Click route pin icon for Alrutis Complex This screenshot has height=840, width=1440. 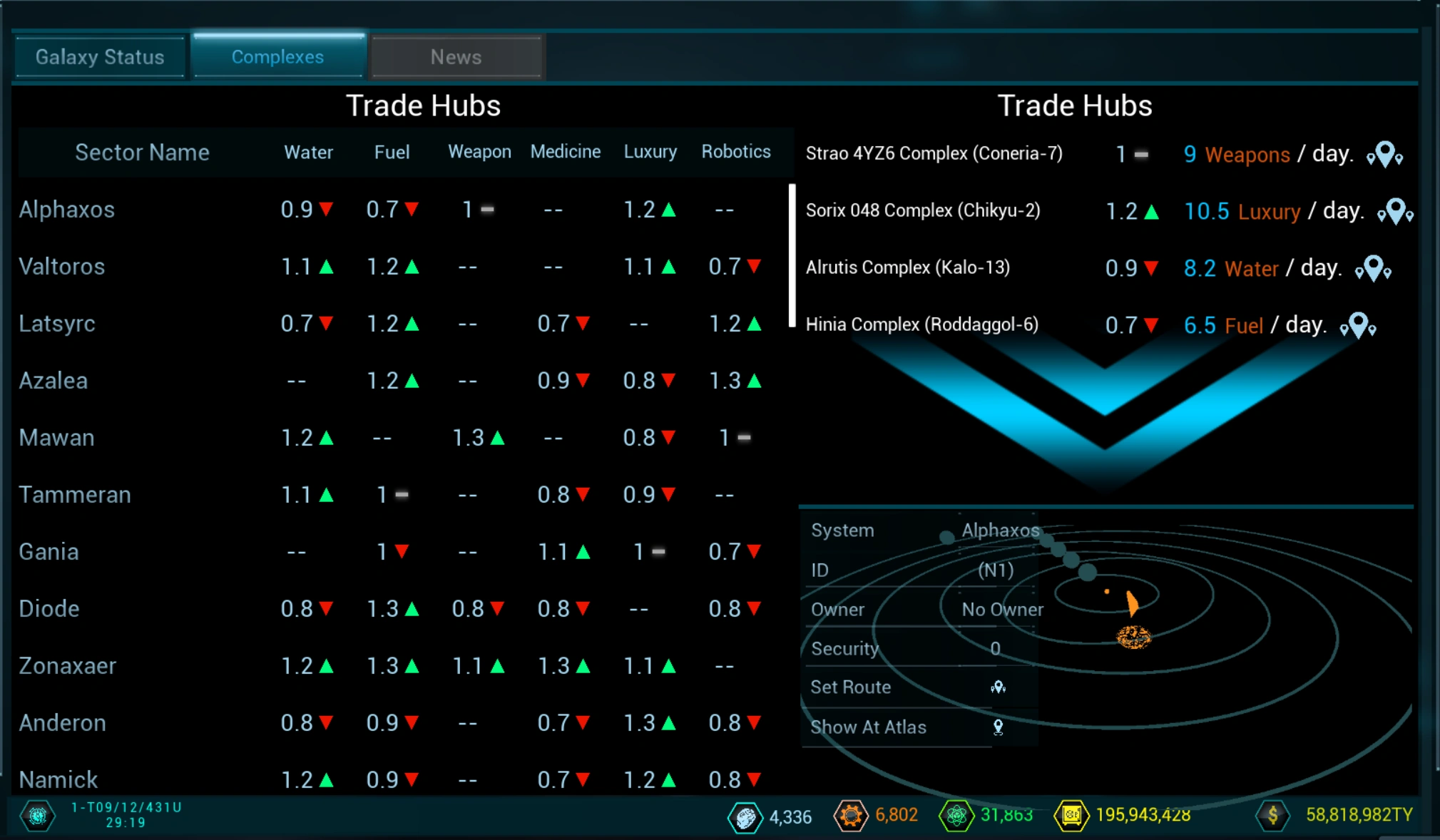tap(1373, 268)
